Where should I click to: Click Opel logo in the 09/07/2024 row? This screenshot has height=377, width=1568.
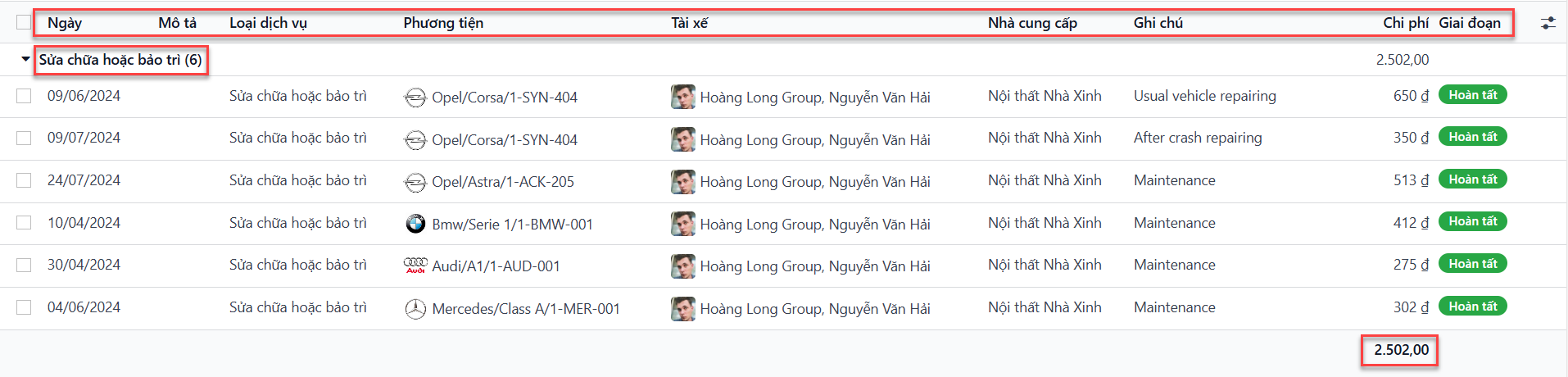tap(415, 140)
